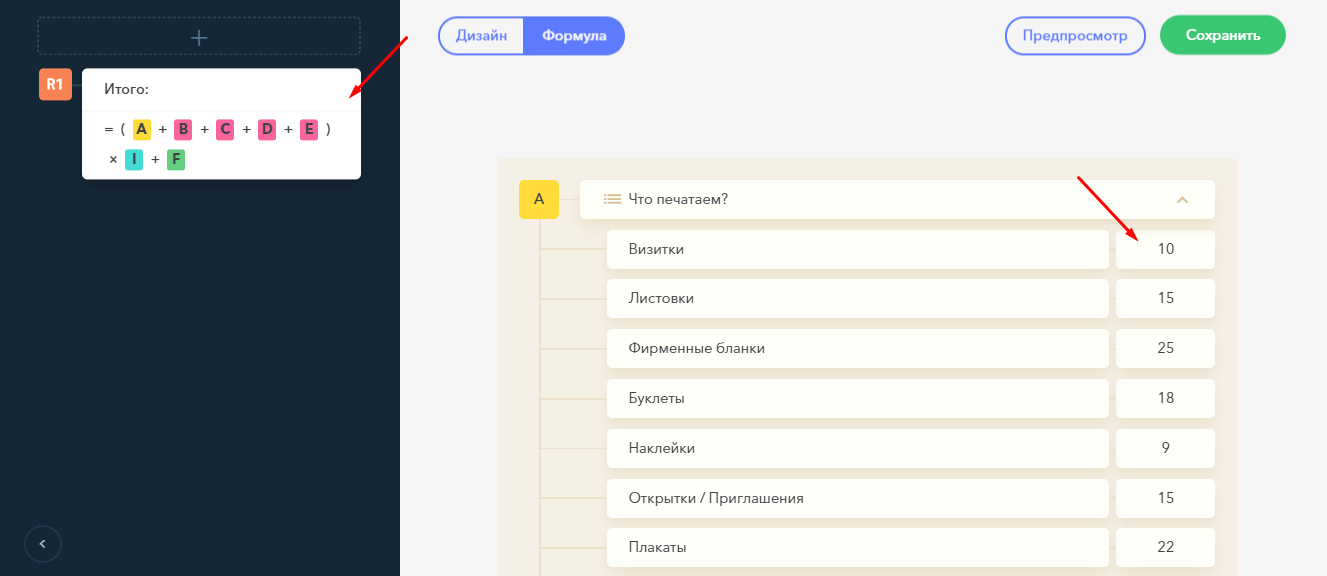Select the Плакаты option
The image size is (1327, 576).
pos(858,547)
